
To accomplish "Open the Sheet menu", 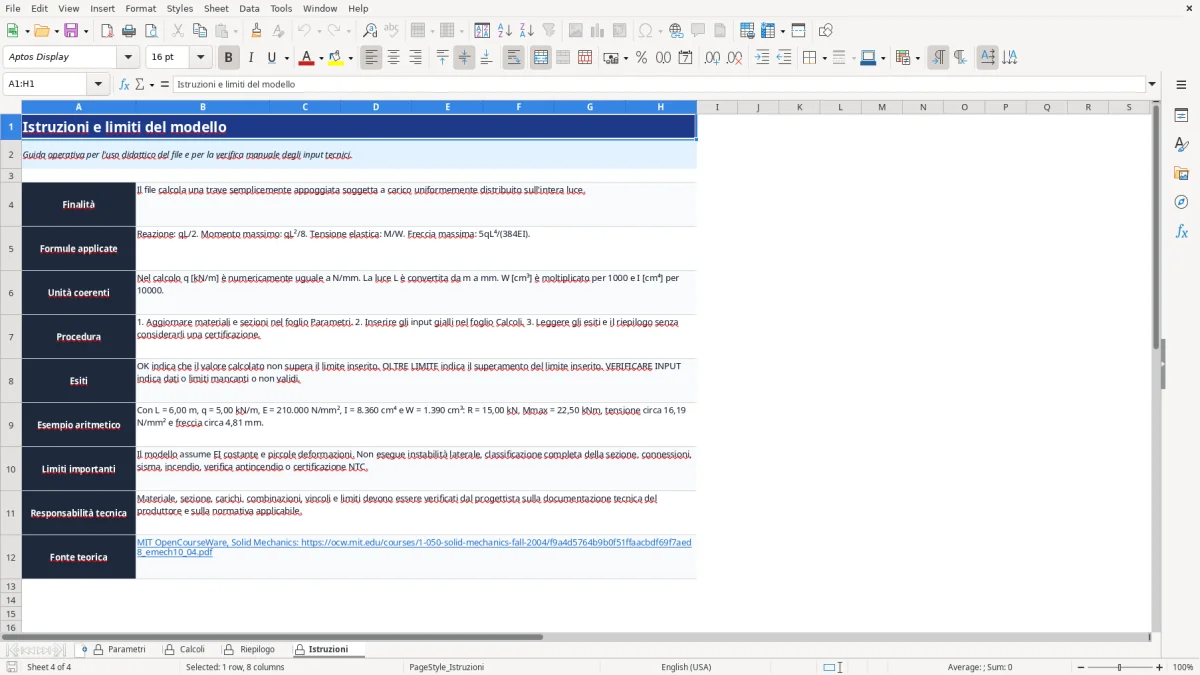I will click(x=216, y=8).
